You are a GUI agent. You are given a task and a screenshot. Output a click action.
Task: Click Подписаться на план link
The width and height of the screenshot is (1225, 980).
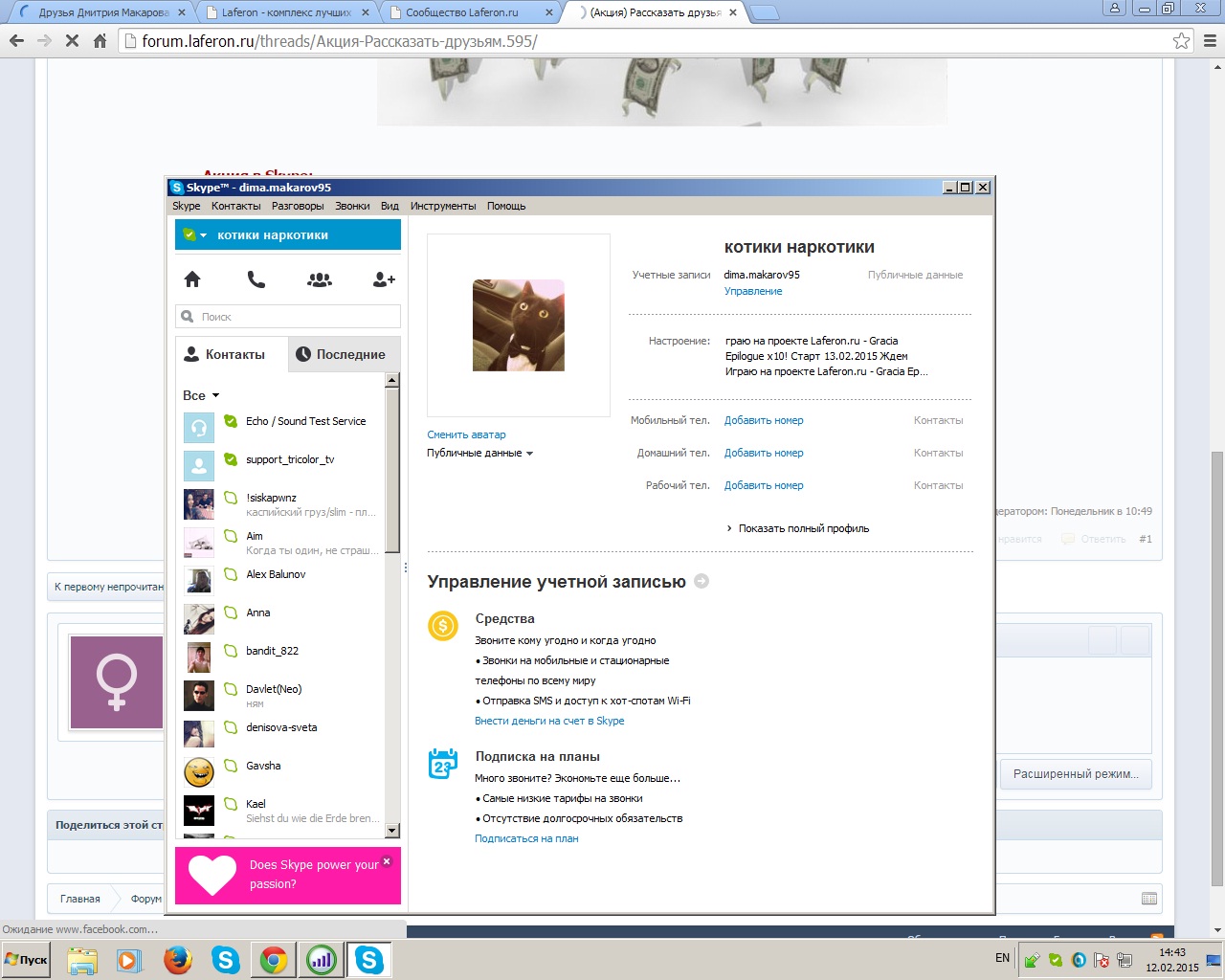point(526,838)
